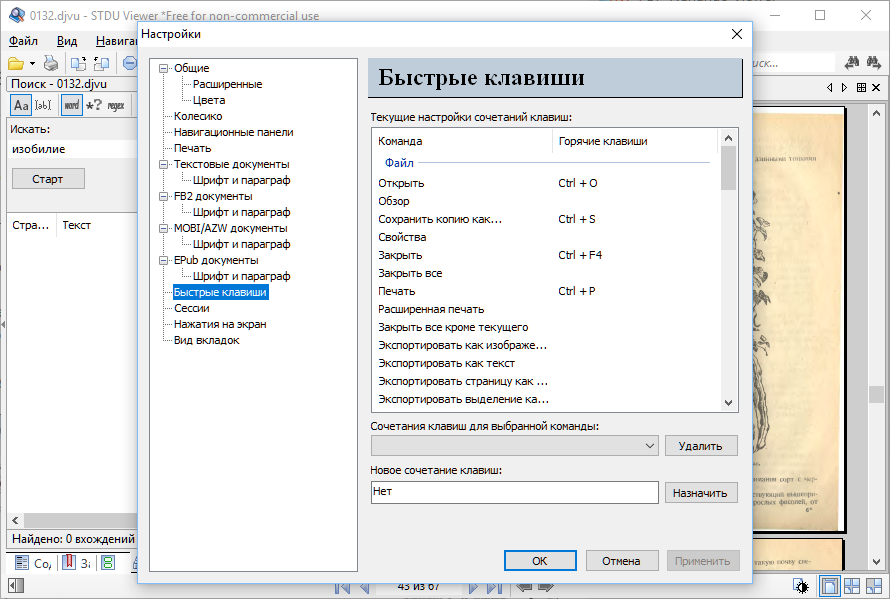
Task: Collapse the 'EPub документы' tree node
Action: pos(164,260)
